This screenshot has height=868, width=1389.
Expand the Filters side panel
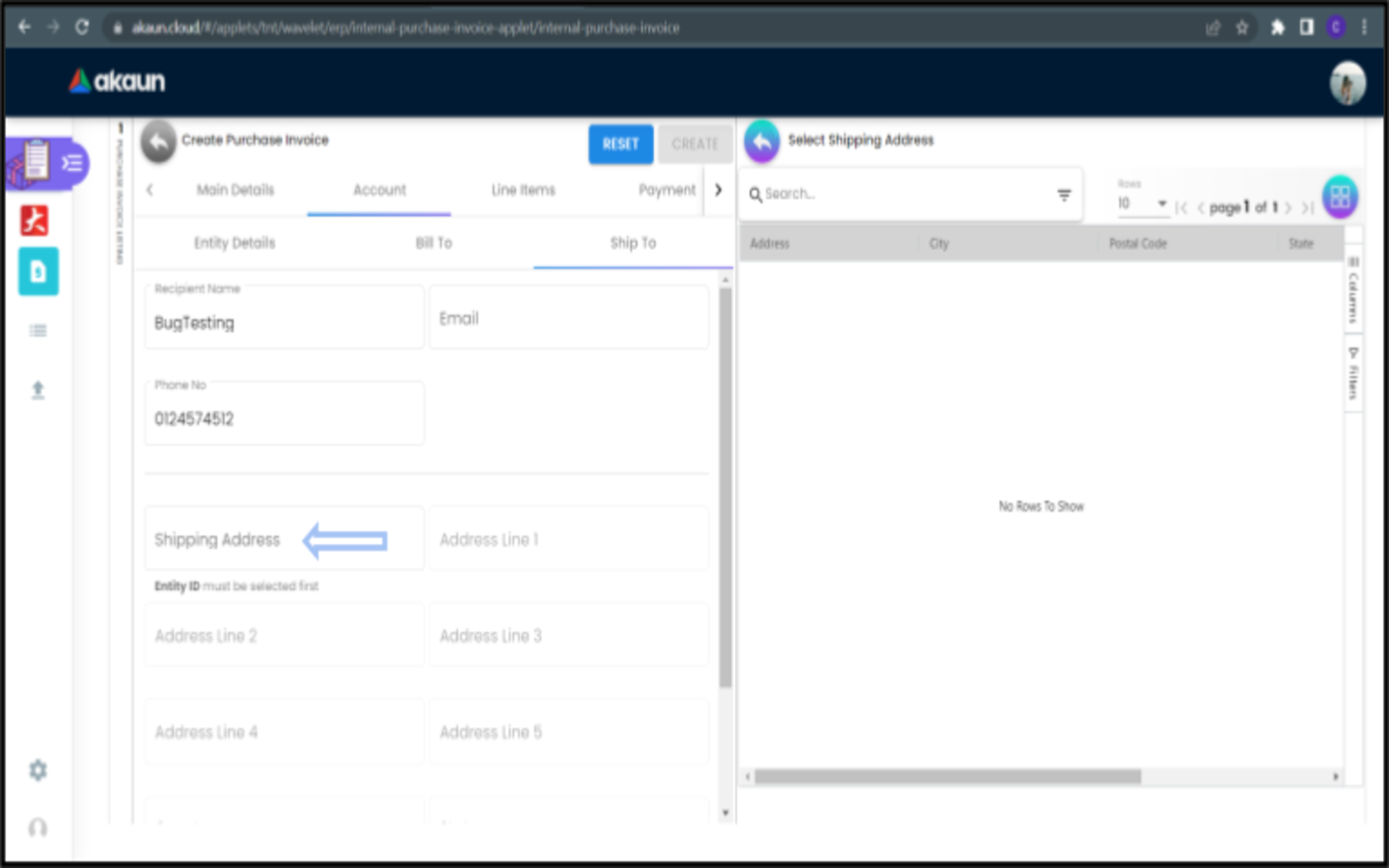pos(1353,373)
